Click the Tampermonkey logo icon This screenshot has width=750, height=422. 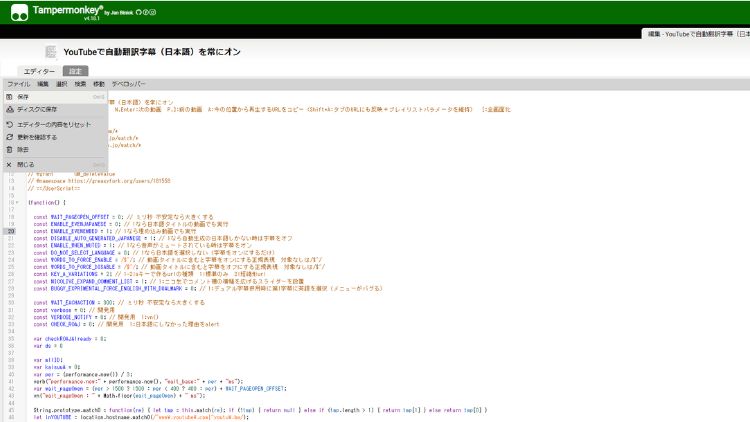click(20, 12)
